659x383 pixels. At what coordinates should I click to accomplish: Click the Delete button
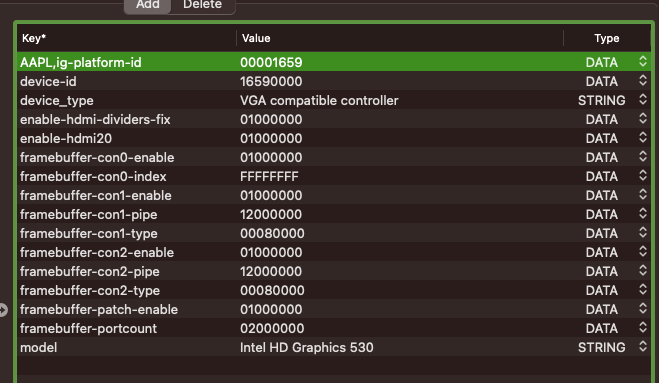(203, 5)
